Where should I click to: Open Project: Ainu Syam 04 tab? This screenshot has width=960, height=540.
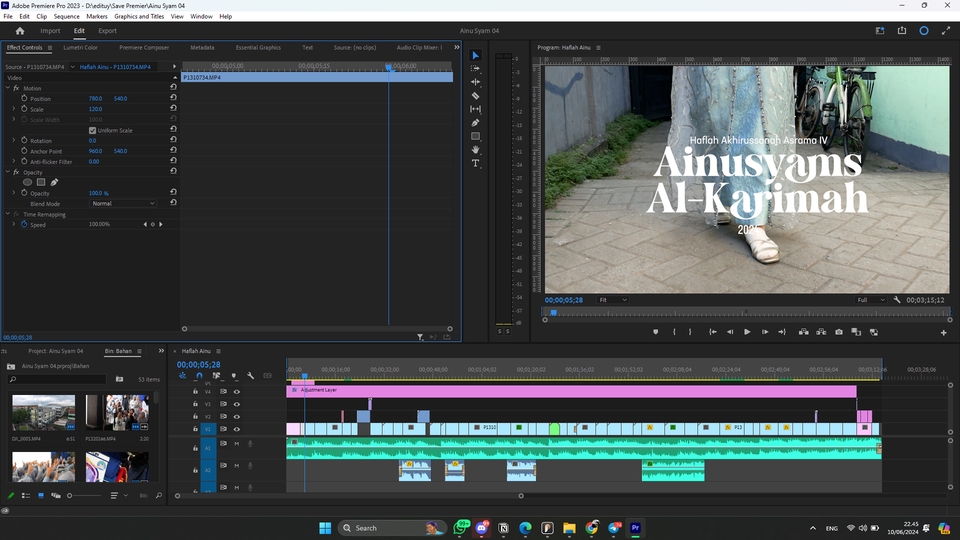(55, 351)
